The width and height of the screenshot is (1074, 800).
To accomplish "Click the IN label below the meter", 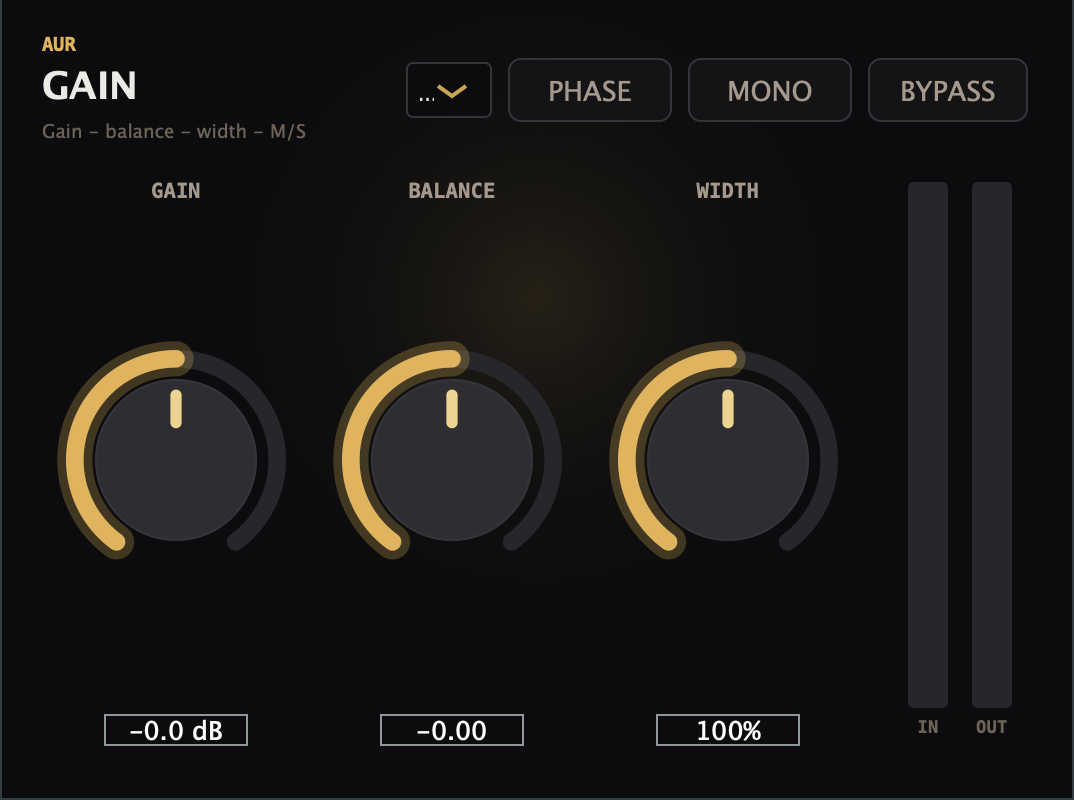I will (928, 727).
